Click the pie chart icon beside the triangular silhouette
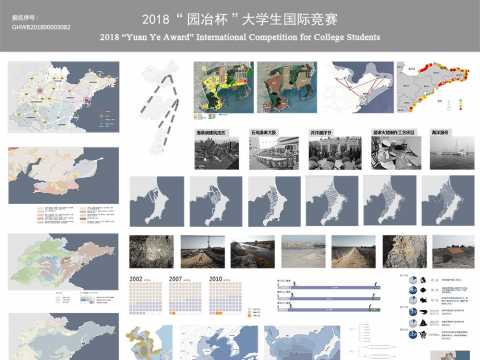 [413, 323]
